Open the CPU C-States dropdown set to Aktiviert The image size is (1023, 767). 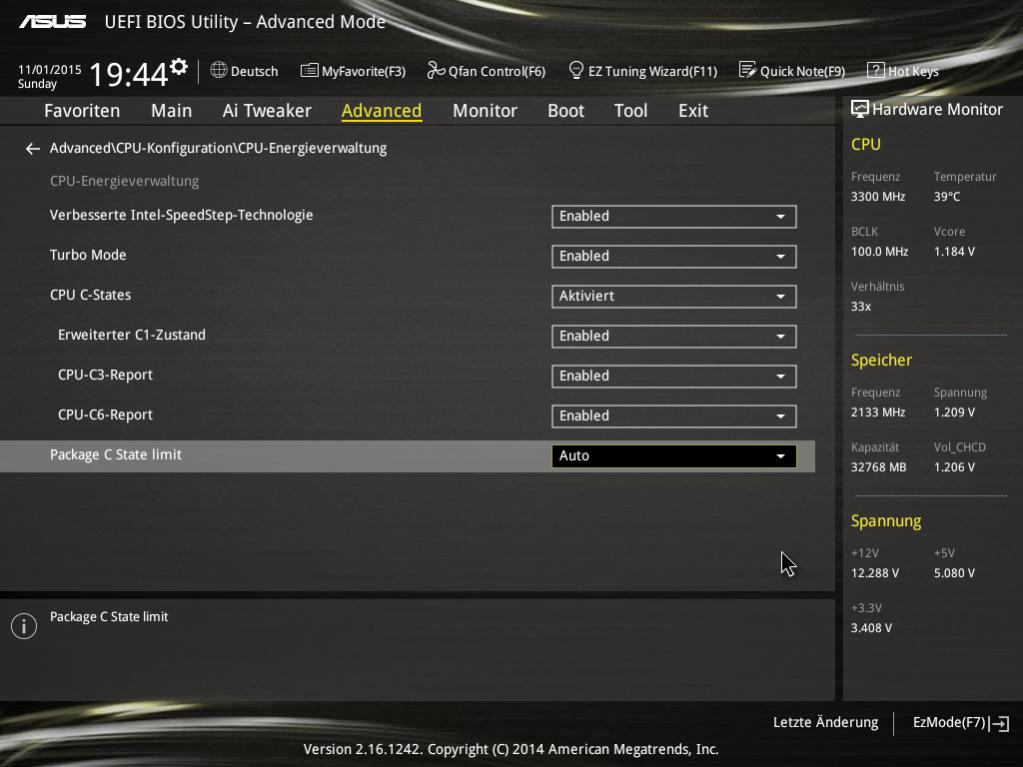[673, 296]
